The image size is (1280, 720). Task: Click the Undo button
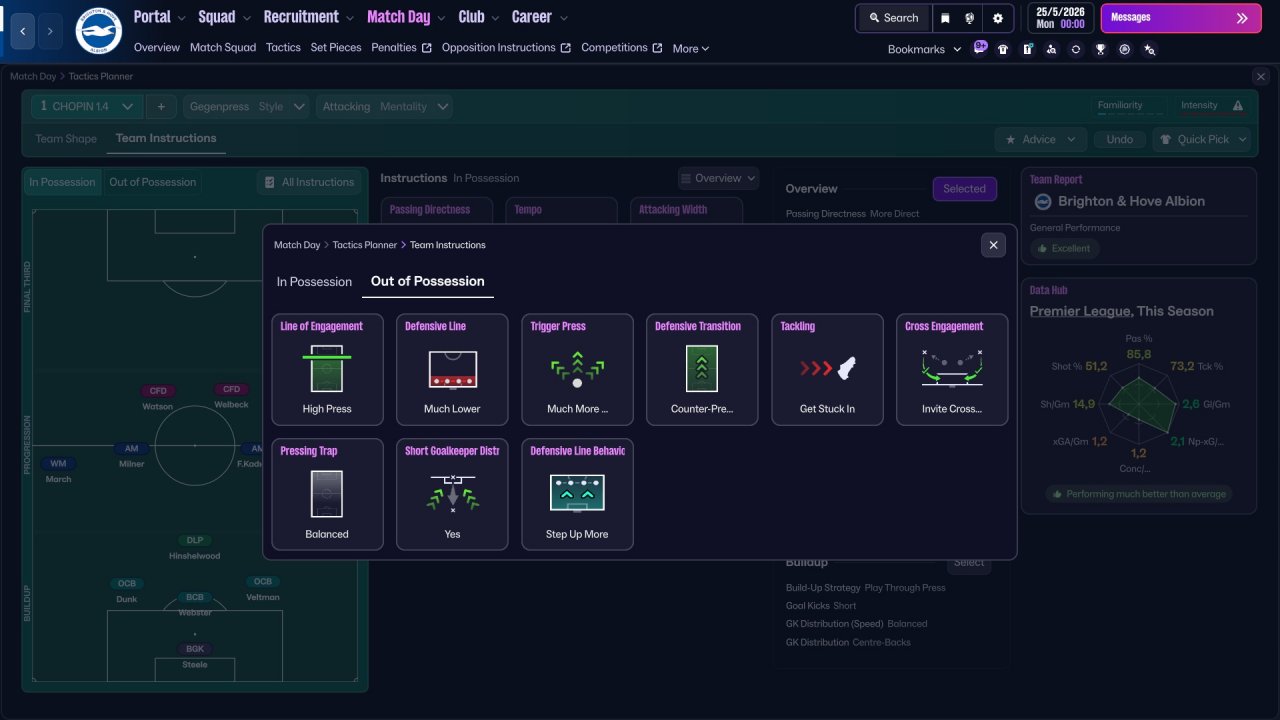1120,139
